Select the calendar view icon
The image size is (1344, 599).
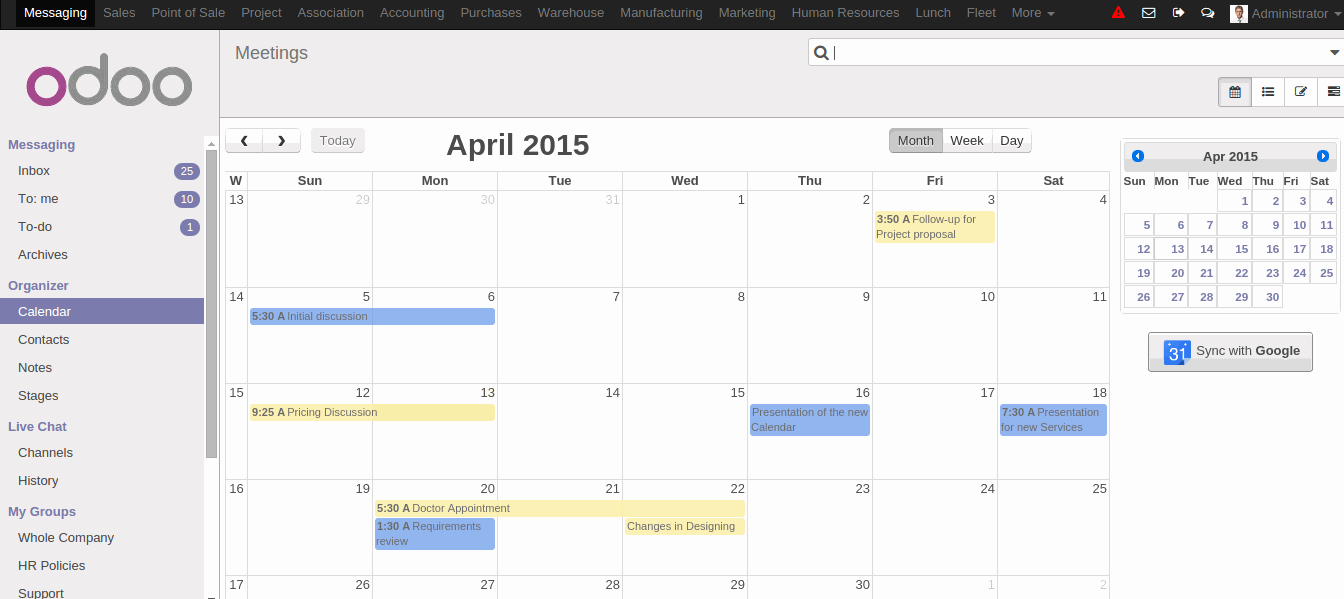click(x=1235, y=92)
